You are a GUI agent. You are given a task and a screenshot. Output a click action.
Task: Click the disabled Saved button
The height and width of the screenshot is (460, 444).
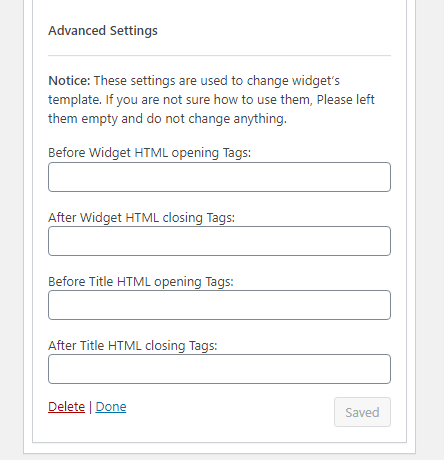click(x=362, y=412)
